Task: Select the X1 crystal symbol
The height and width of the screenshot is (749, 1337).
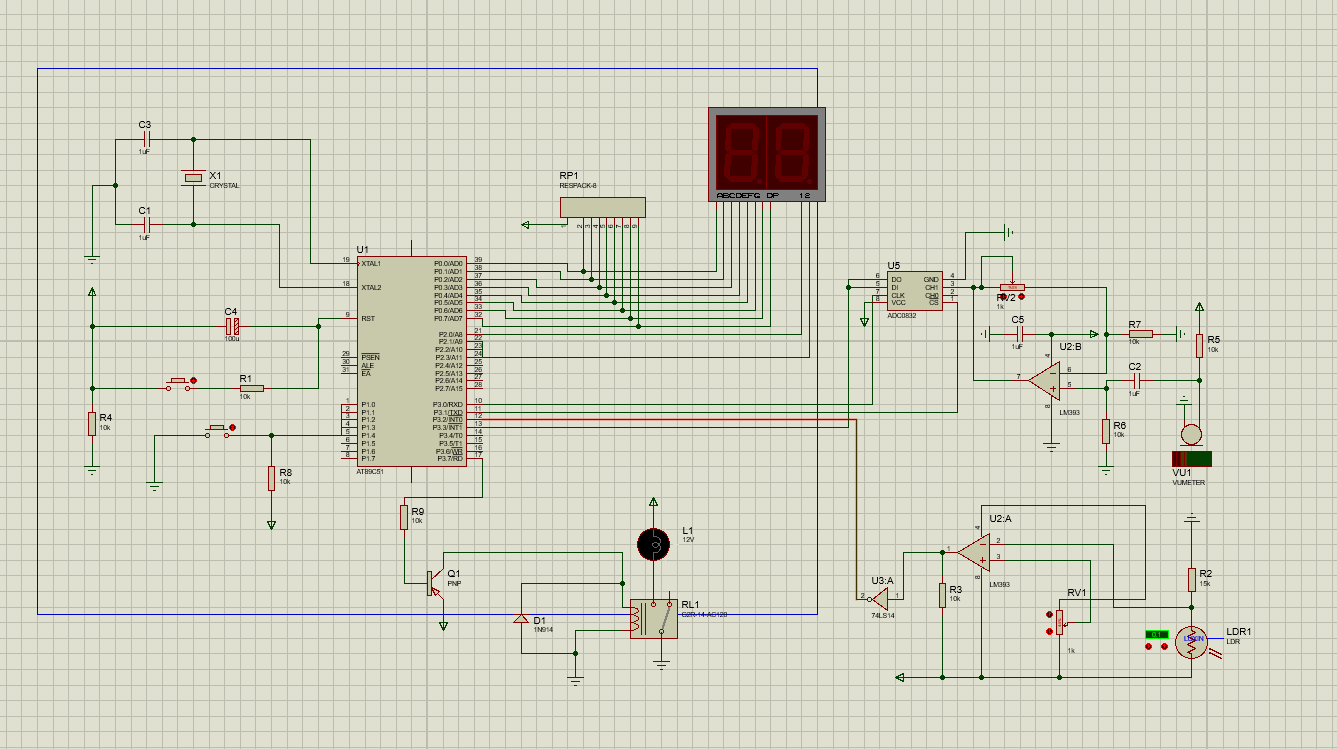Action: coord(193,177)
